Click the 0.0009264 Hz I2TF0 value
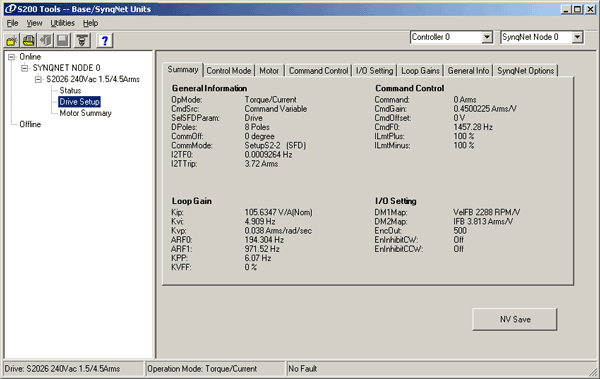Screen dimensions: 600x379 [269, 155]
